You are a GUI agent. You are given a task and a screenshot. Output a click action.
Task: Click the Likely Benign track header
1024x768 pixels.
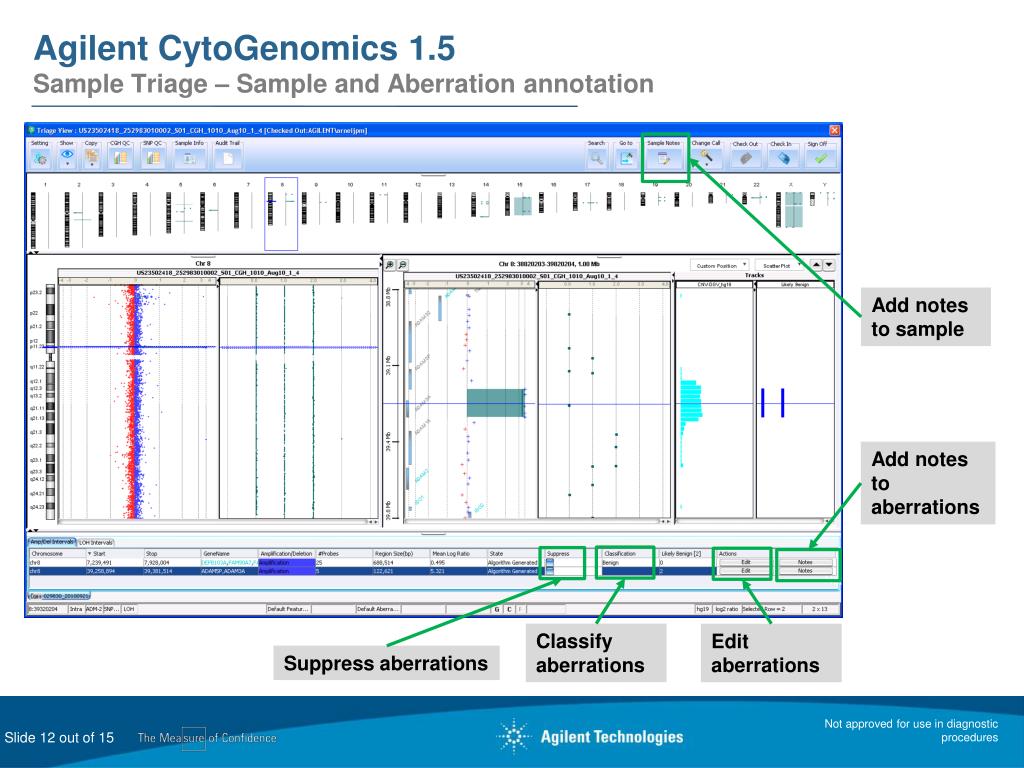(795, 285)
